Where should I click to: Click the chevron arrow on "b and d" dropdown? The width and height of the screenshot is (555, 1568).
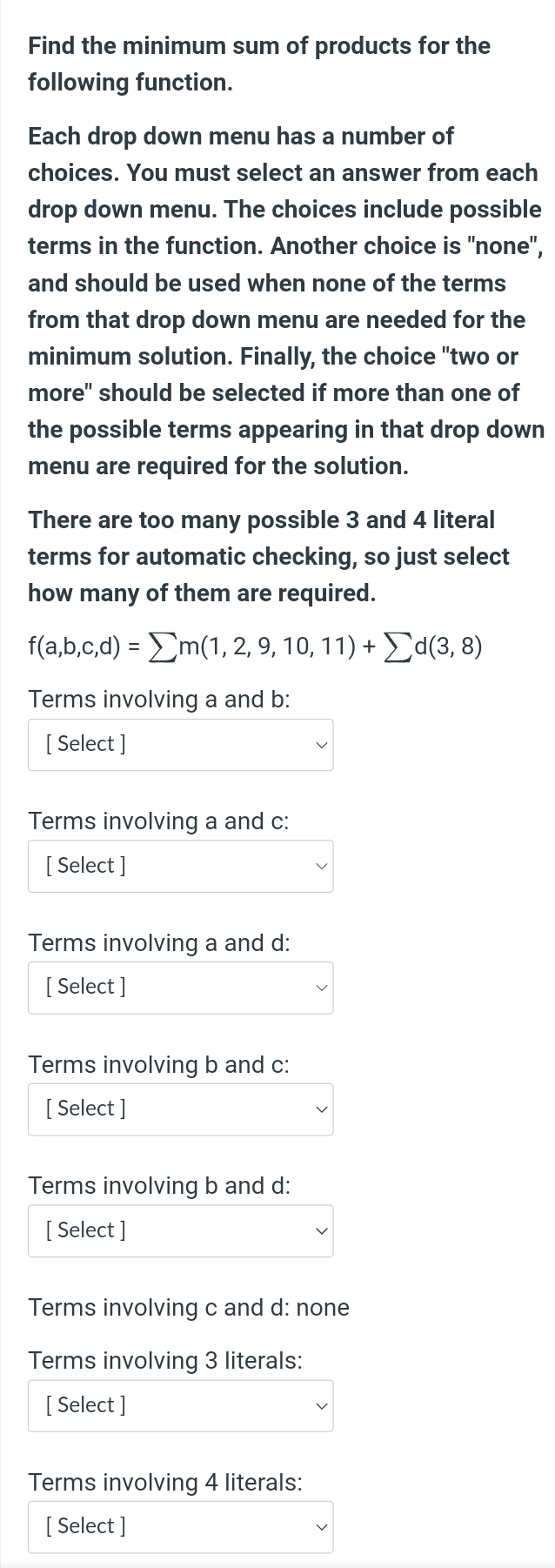(x=320, y=1232)
